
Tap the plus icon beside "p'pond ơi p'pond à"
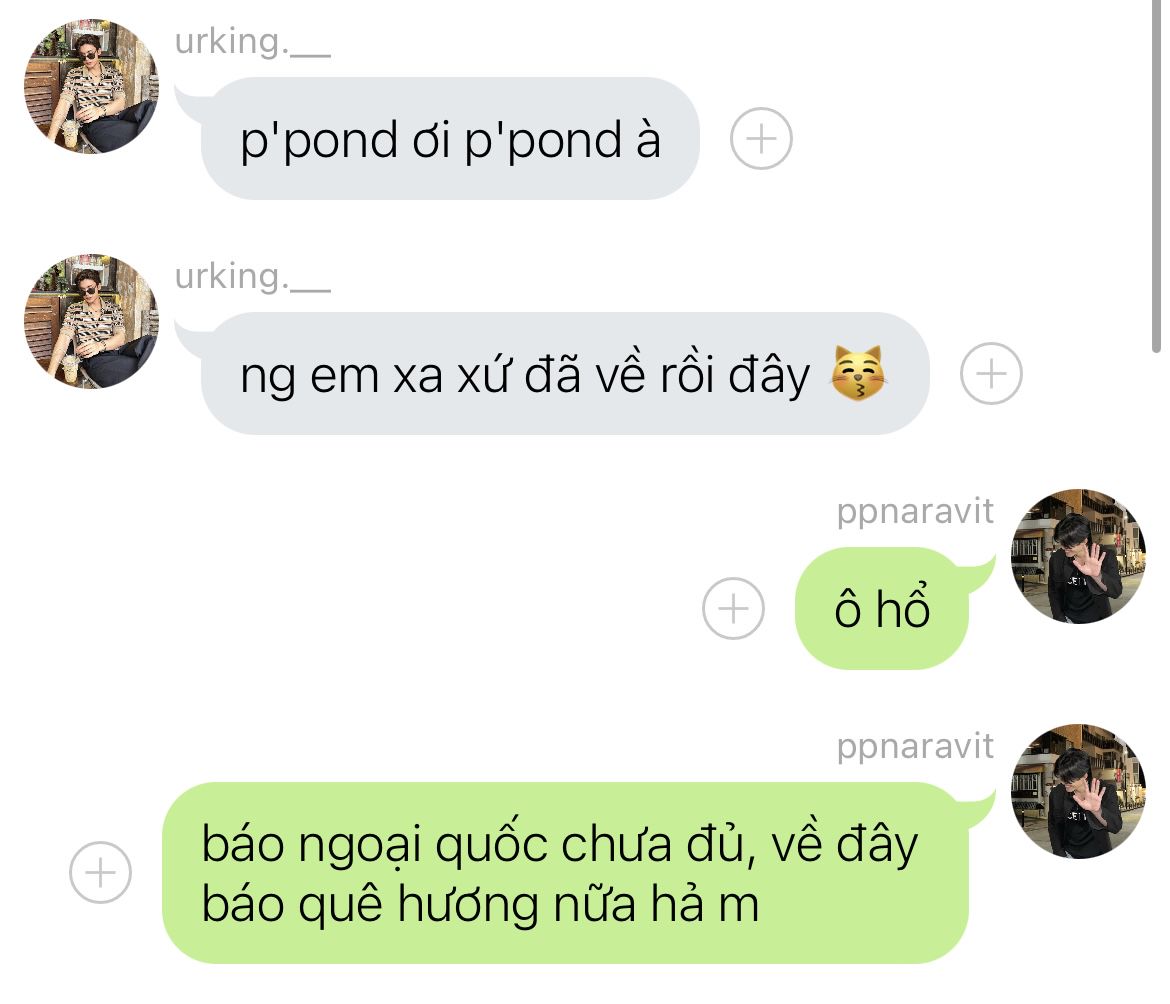tap(760, 139)
